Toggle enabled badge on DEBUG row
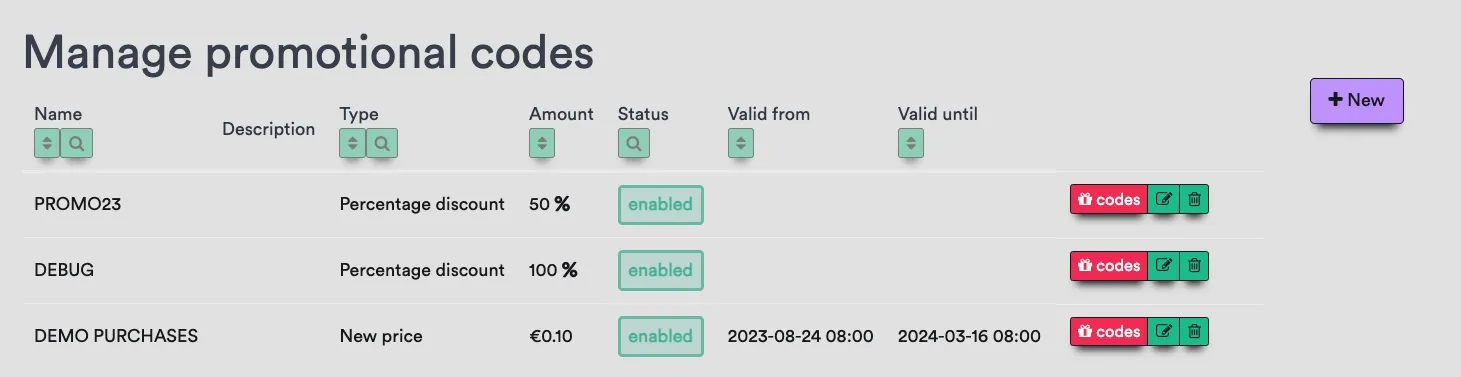 pyautogui.click(x=660, y=270)
